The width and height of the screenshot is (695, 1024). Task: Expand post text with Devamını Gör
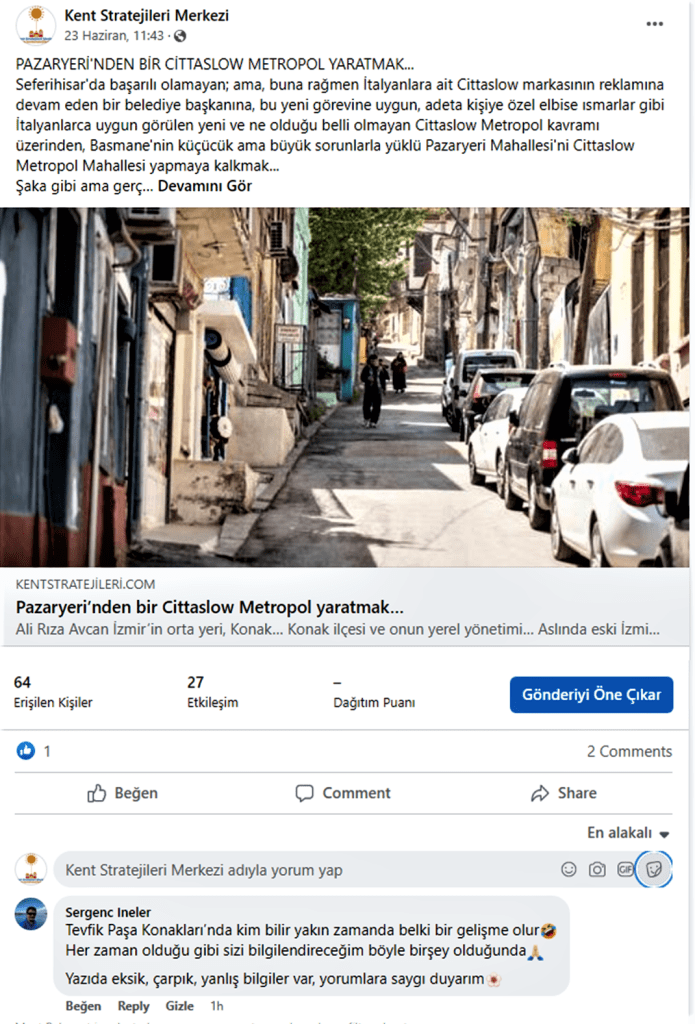(x=204, y=186)
